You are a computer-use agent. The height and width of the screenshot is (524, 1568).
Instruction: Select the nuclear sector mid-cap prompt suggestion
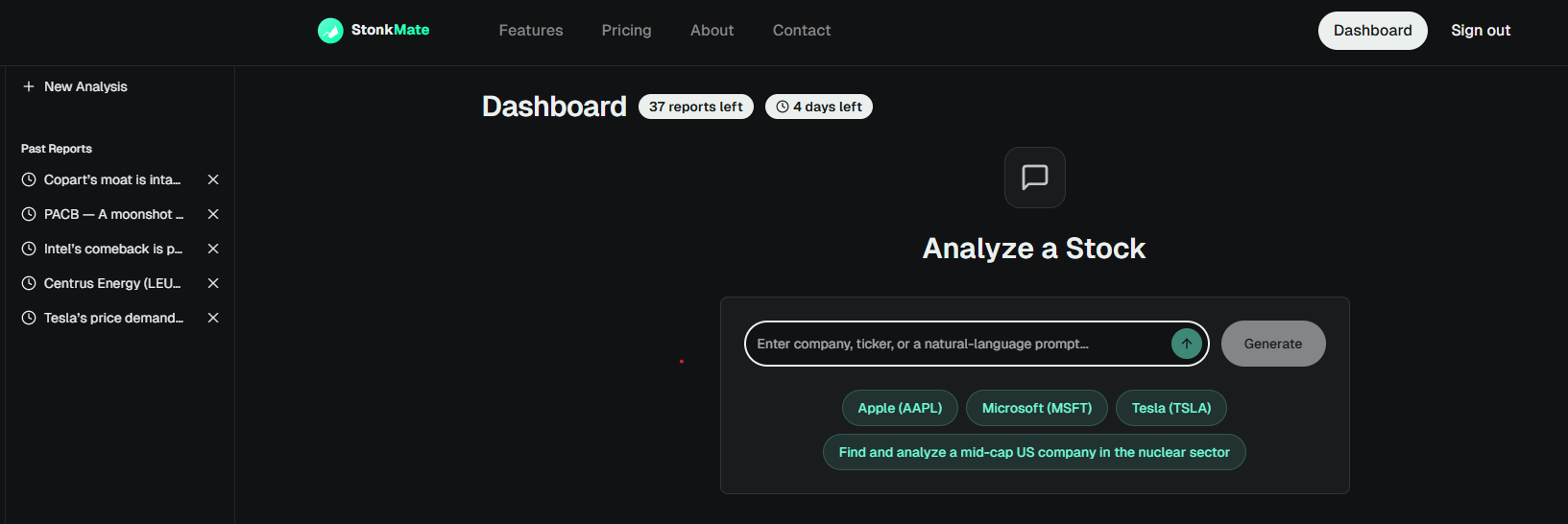click(x=1034, y=452)
